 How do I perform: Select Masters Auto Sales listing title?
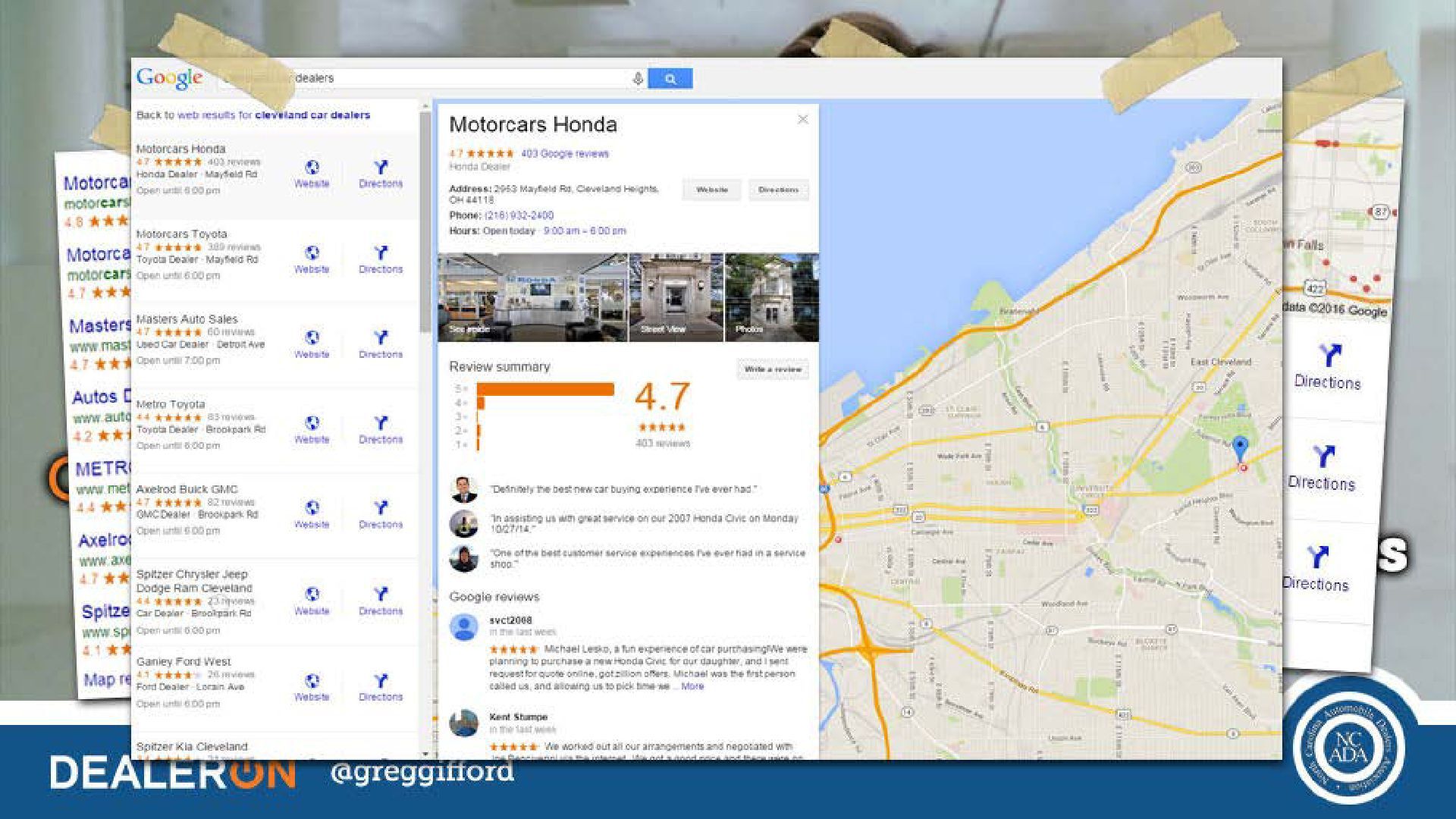187,319
